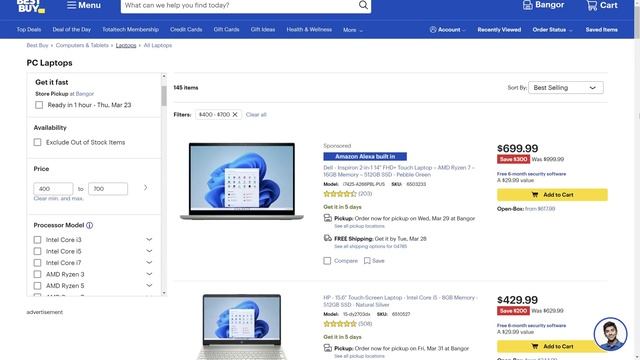This screenshot has height=360, width=640.
Task: Open the Bangor store selector
Action: coord(543,5)
